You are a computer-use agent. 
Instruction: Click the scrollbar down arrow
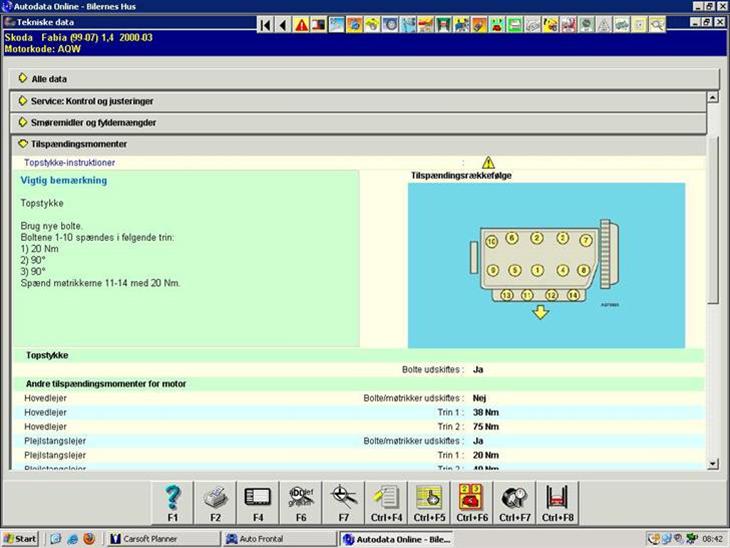712,463
